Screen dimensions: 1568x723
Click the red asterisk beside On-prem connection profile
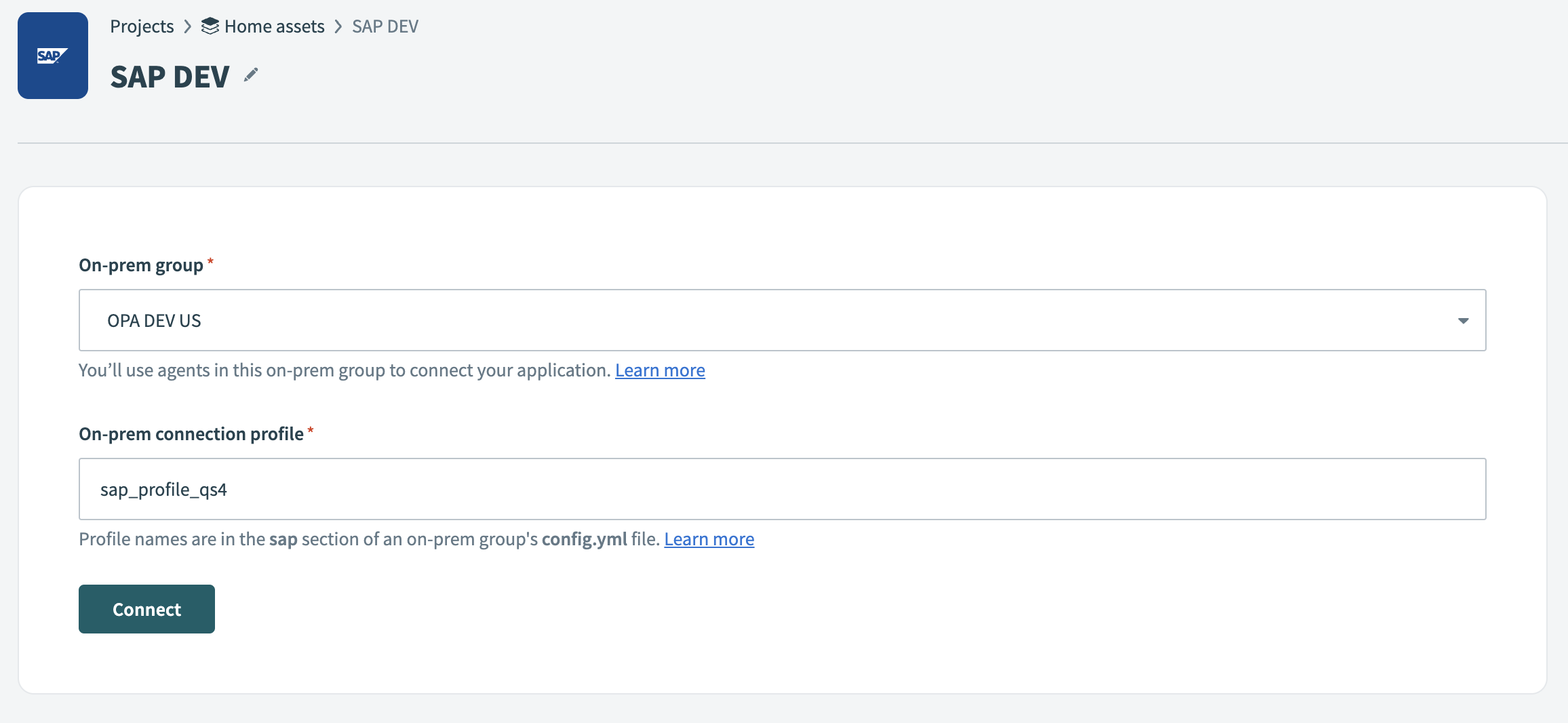pos(311,431)
